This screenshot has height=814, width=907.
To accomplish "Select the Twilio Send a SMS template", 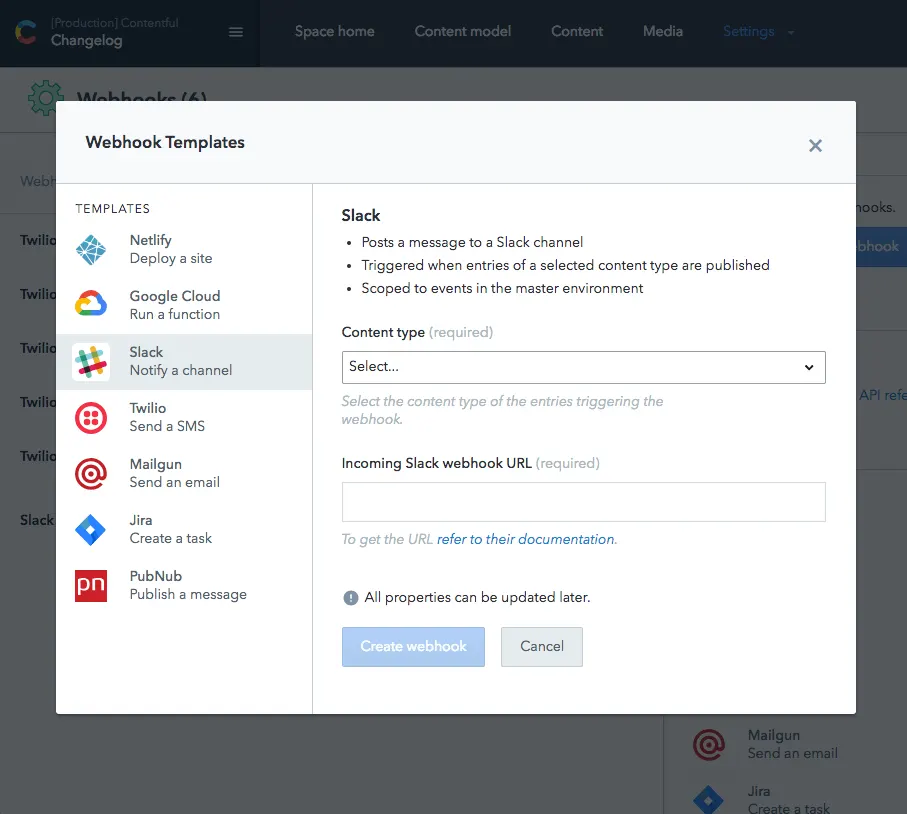I will 184,418.
